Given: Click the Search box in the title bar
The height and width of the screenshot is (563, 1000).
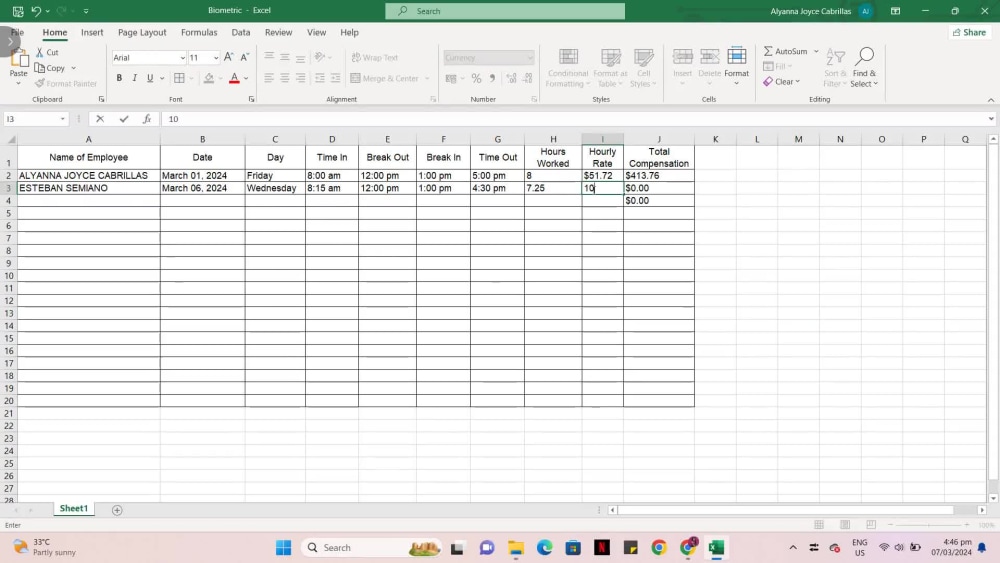Looking at the screenshot, I should pos(505,11).
